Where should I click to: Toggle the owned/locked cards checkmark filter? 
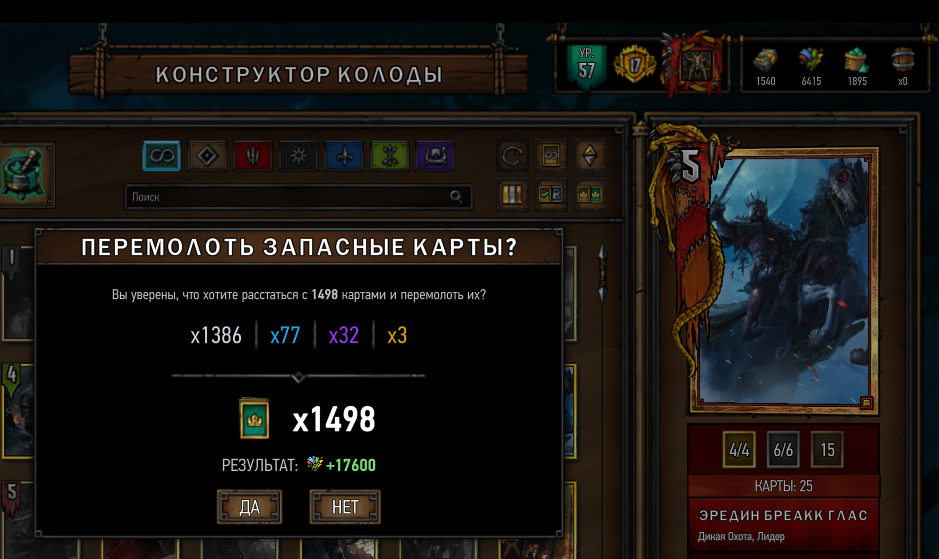pos(550,194)
